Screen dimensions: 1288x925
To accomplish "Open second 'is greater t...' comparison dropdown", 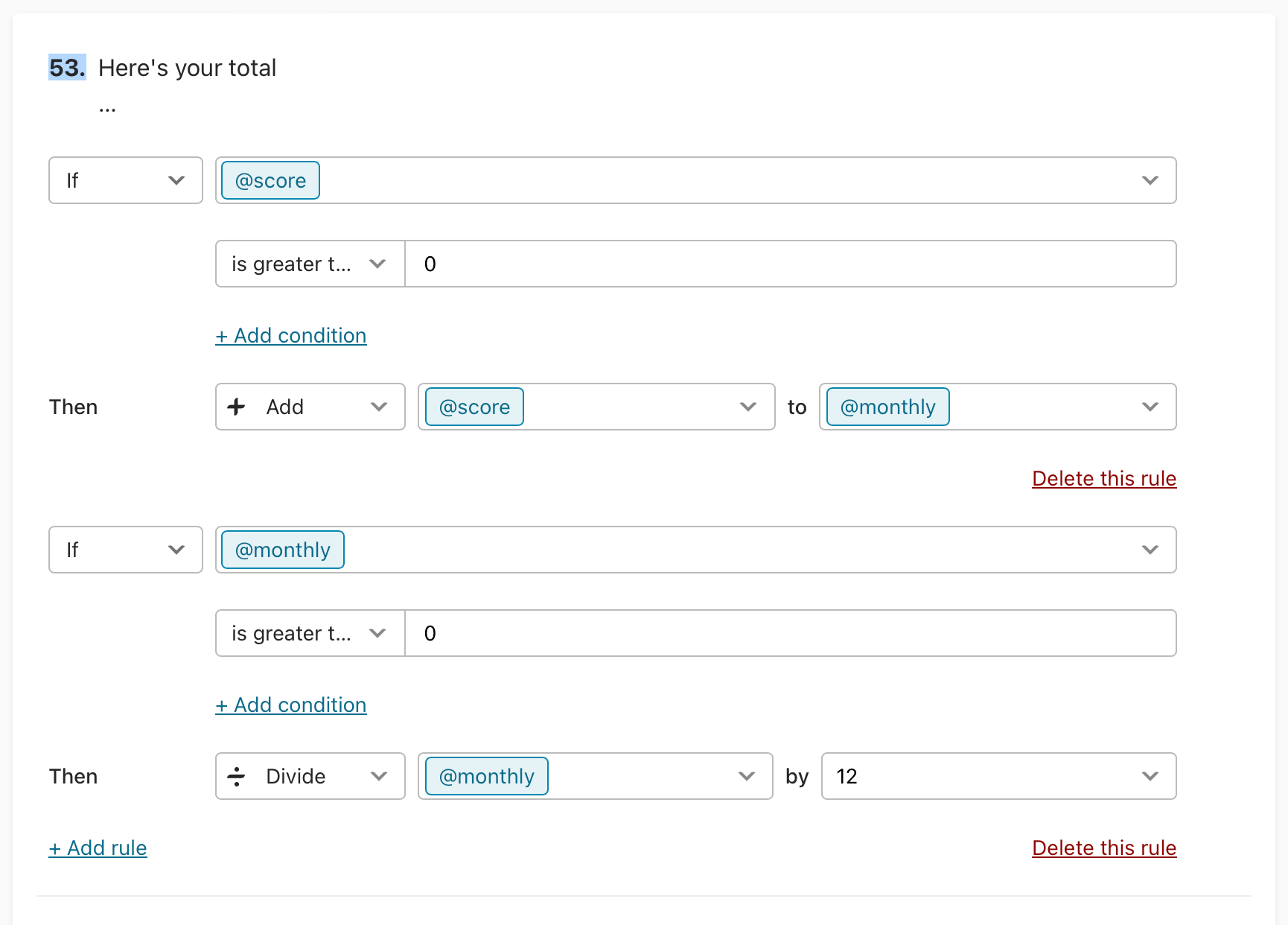I will (310, 633).
